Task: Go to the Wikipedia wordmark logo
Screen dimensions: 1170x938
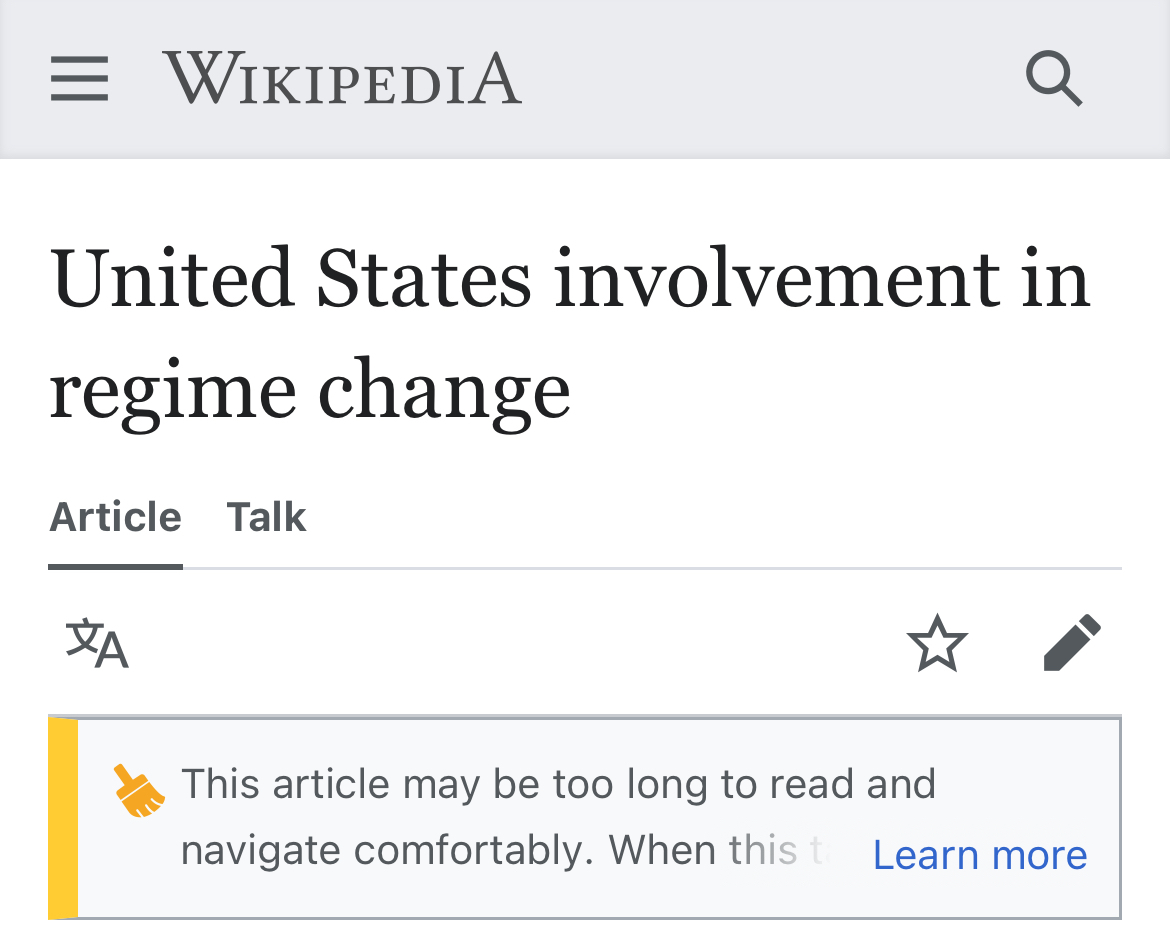Action: (x=342, y=78)
